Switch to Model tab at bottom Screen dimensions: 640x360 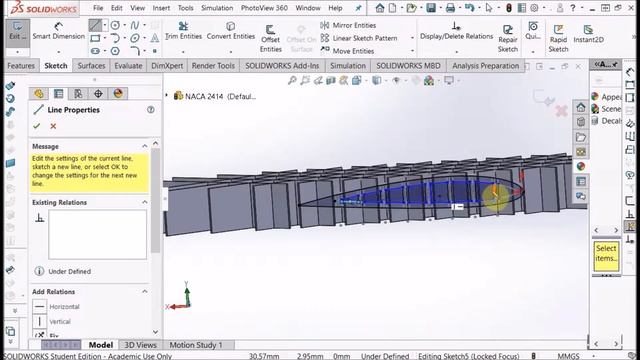coord(101,345)
